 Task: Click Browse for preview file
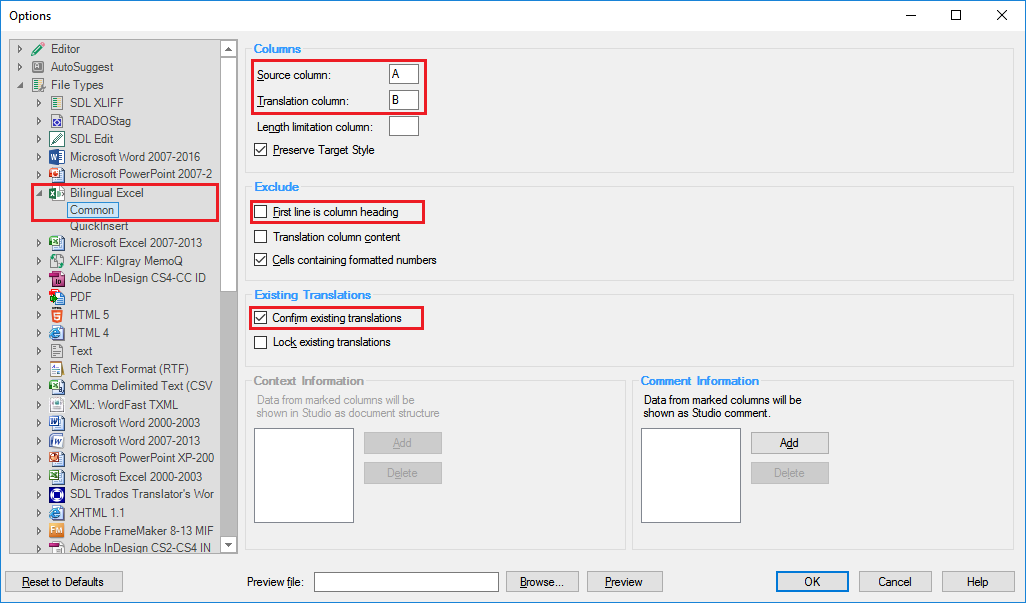pos(542,581)
